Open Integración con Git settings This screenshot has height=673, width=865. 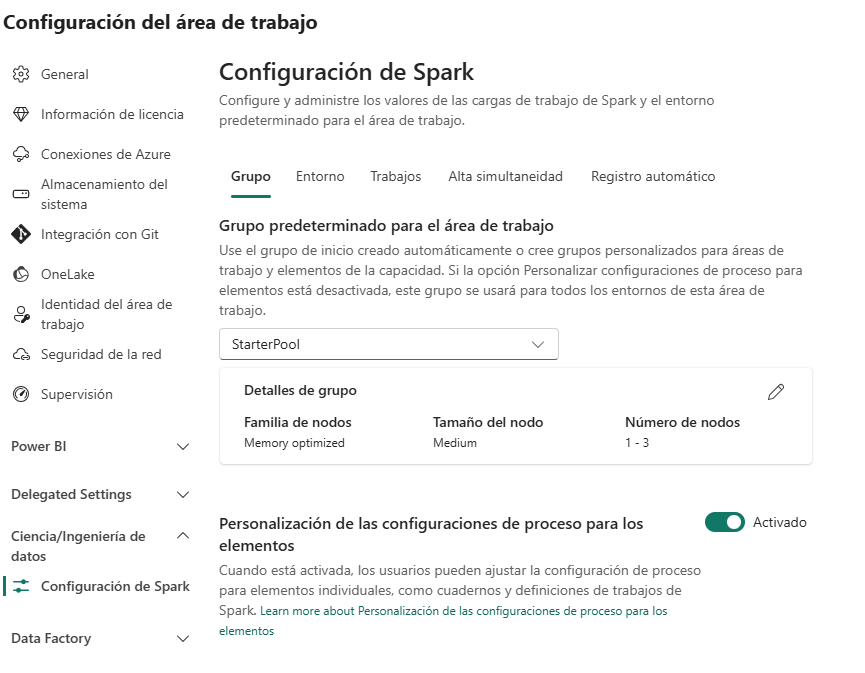coord(21,235)
